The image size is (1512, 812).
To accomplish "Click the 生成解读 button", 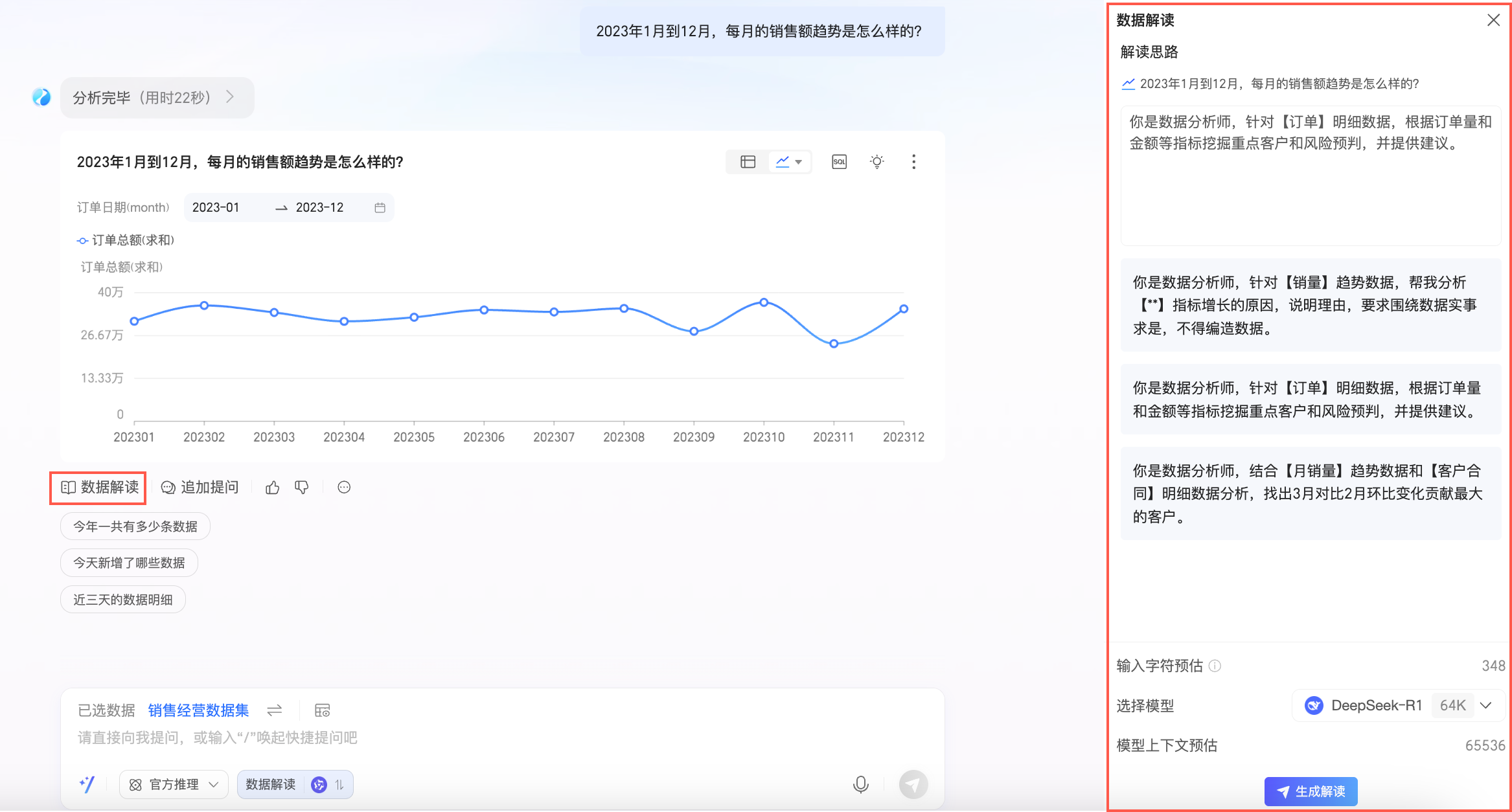I will 1311,791.
